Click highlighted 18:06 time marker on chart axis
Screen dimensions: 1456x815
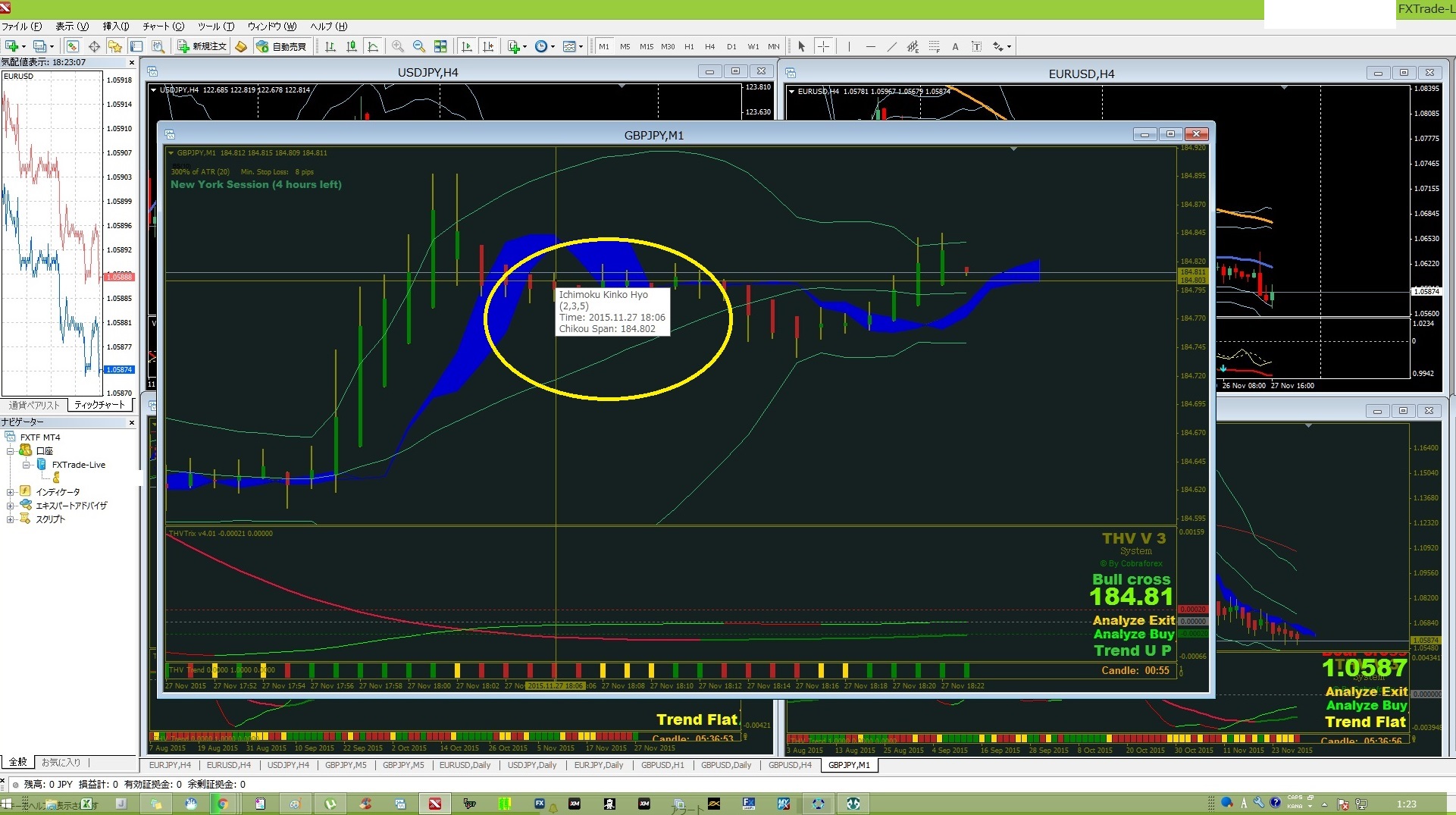tap(555, 686)
